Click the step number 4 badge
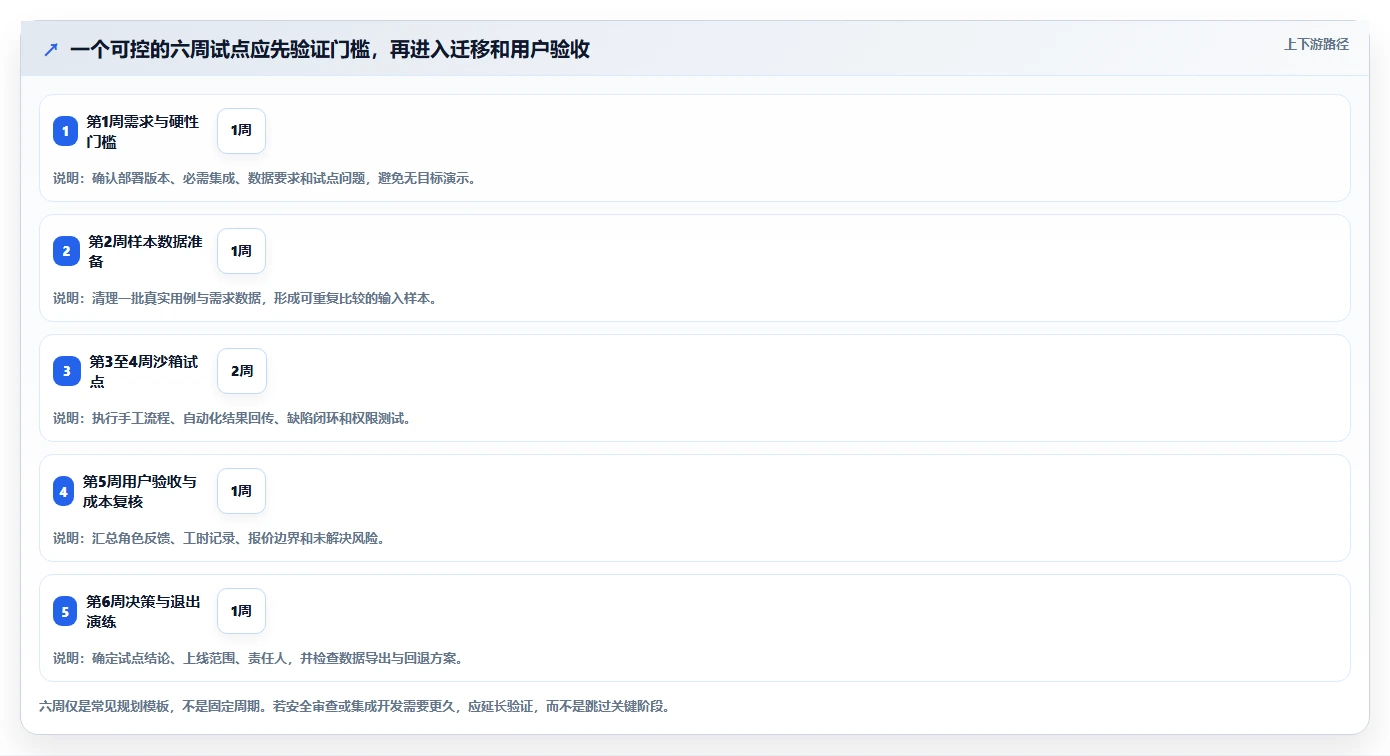1390x756 pixels. pyautogui.click(x=64, y=491)
